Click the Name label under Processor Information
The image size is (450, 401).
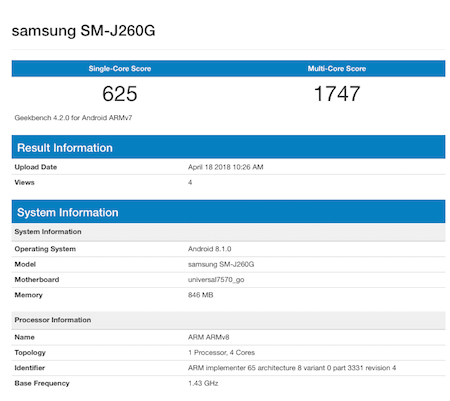pos(24,337)
